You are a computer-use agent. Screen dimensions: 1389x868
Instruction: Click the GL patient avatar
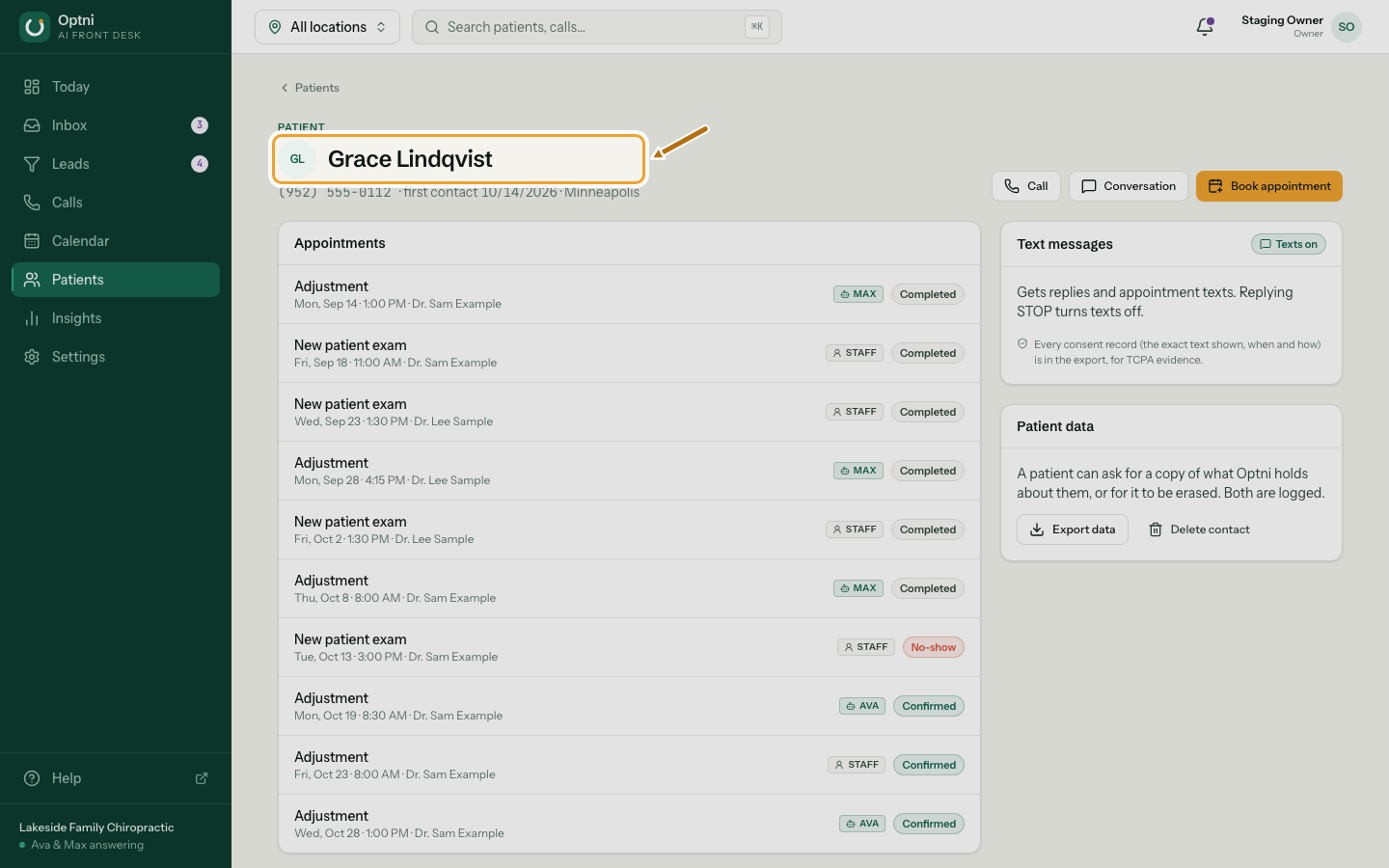tap(297, 159)
